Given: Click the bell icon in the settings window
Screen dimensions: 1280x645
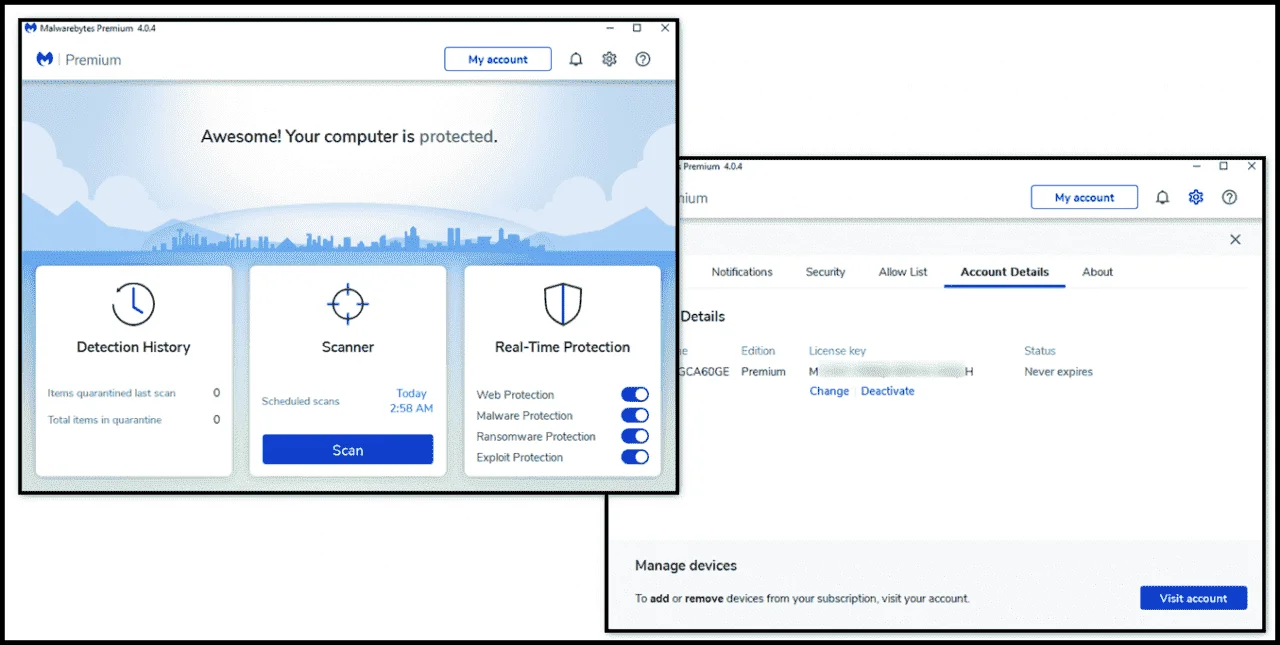Looking at the screenshot, I should (x=1162, y=197).
